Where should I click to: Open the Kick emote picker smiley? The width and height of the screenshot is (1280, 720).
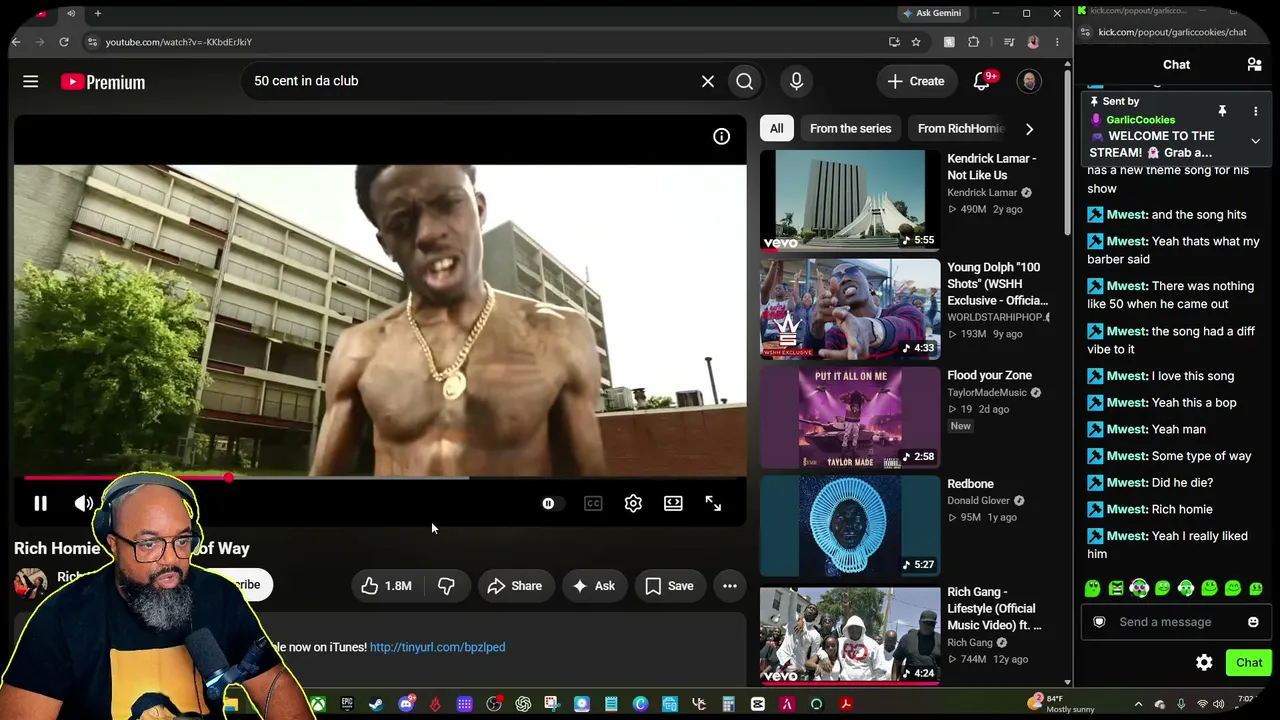(x=1253, y=622)
